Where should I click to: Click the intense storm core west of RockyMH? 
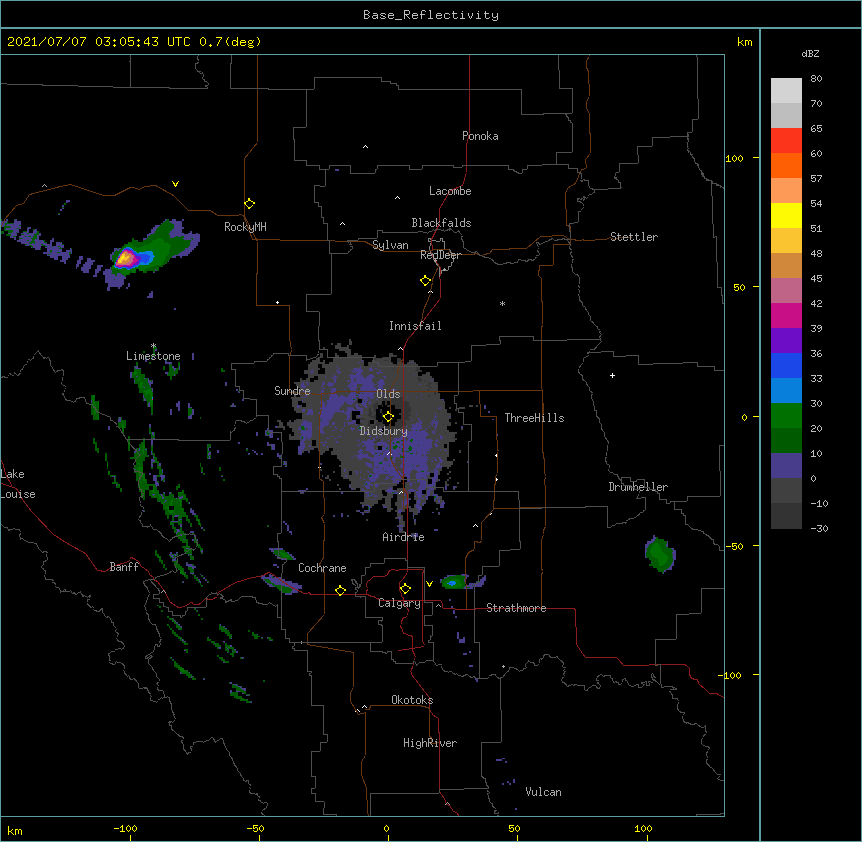tap(126, 257)
